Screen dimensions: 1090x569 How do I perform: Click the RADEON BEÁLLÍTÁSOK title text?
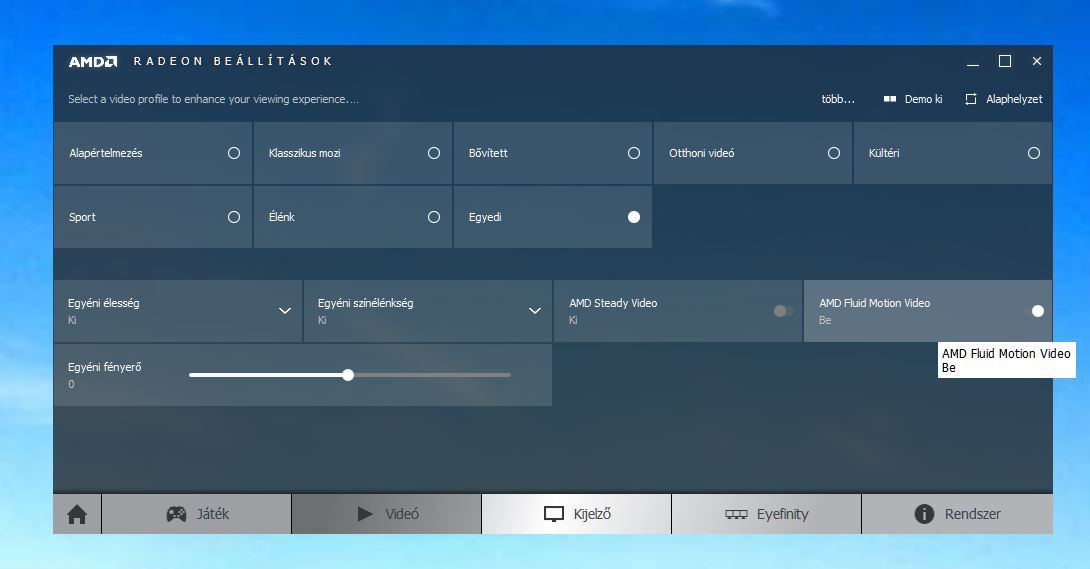point(233,61)
